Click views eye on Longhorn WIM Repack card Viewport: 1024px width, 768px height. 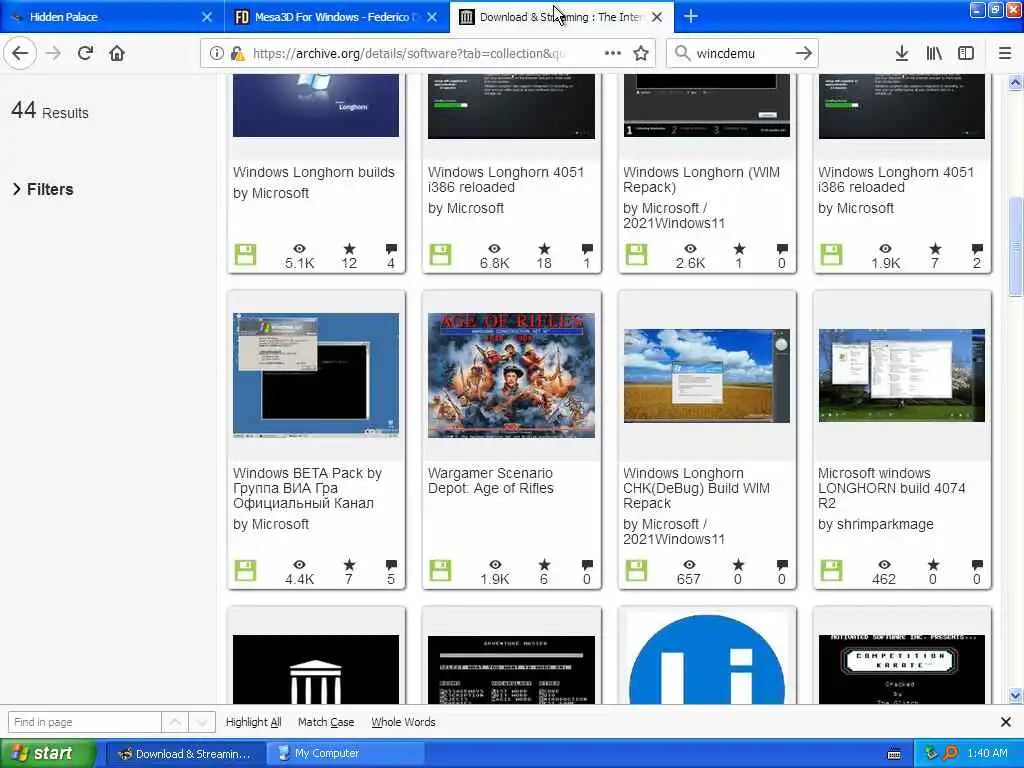[690, 248]
